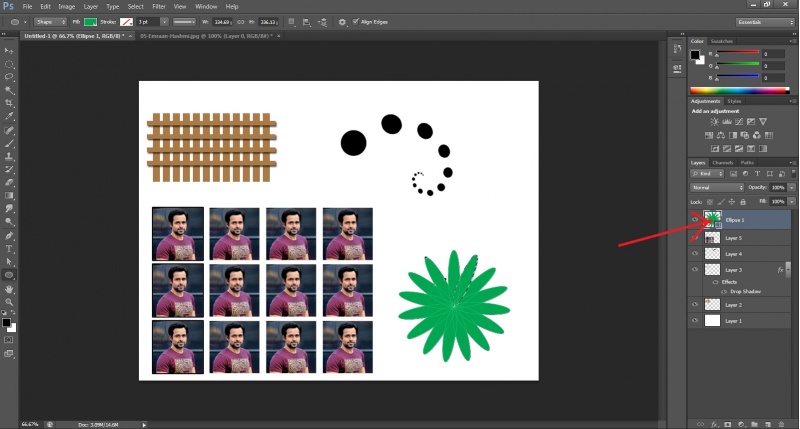Screen dimensions: 800x429
Task: Hide the Layer 2 layer
Action: (695, 304)
